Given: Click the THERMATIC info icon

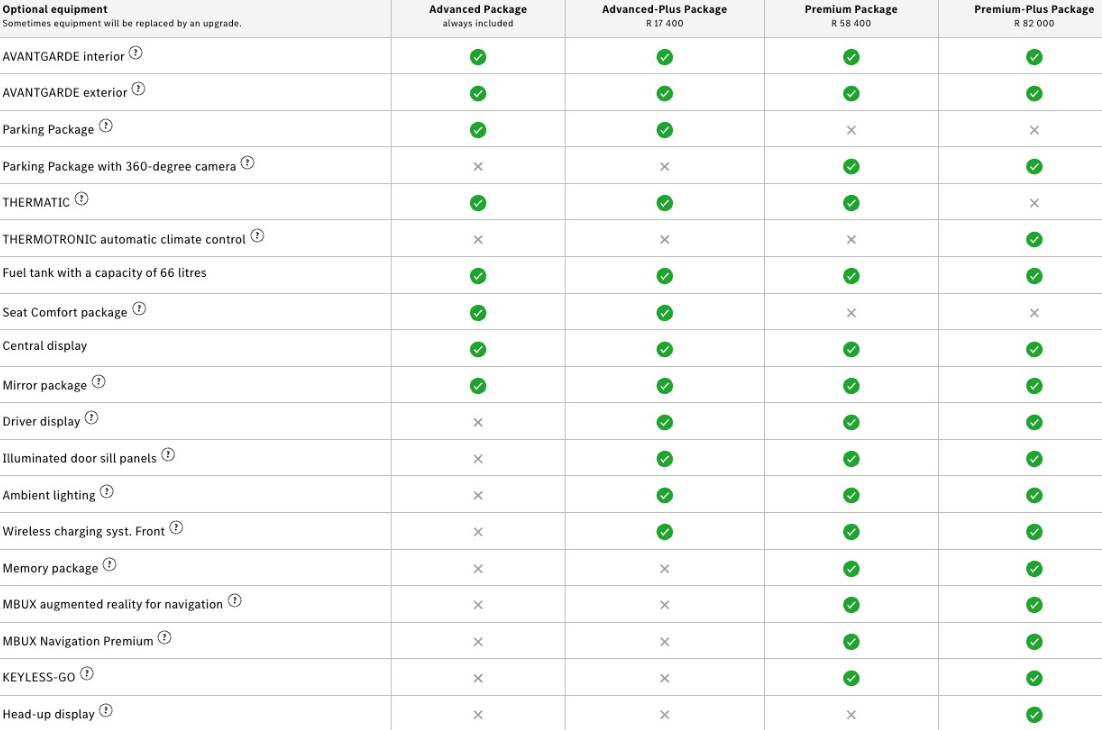Looking at the screenshot, I should point(82,199).
